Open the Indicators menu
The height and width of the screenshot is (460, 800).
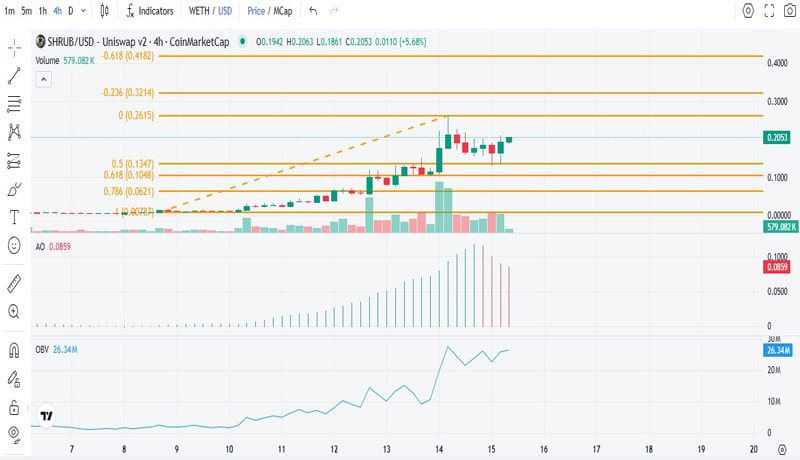click(x=149, y=11)
